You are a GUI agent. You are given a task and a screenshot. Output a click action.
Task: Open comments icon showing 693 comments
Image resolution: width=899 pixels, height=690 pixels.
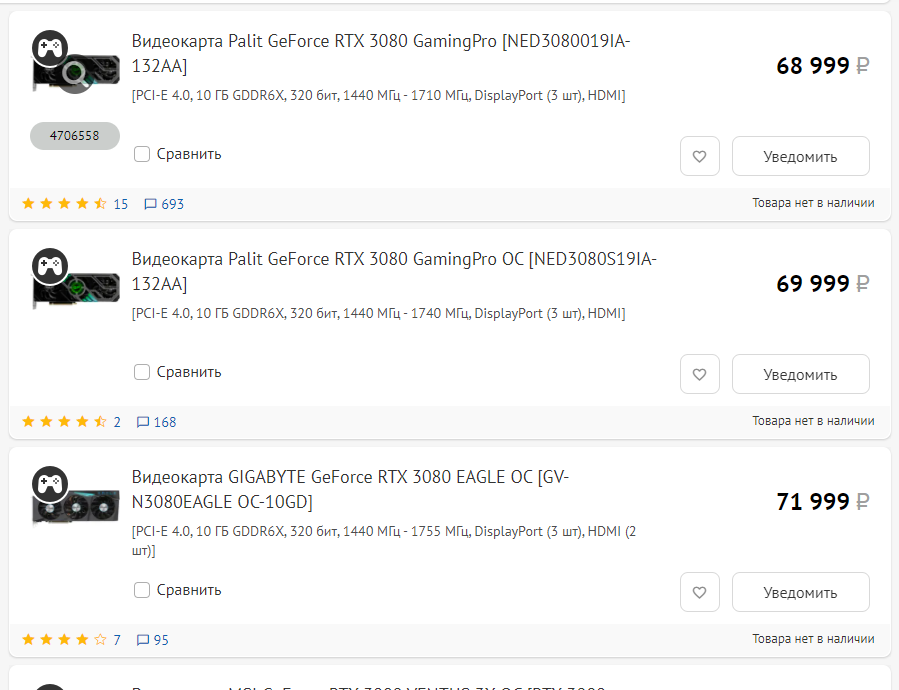click(x=164, y=204)
